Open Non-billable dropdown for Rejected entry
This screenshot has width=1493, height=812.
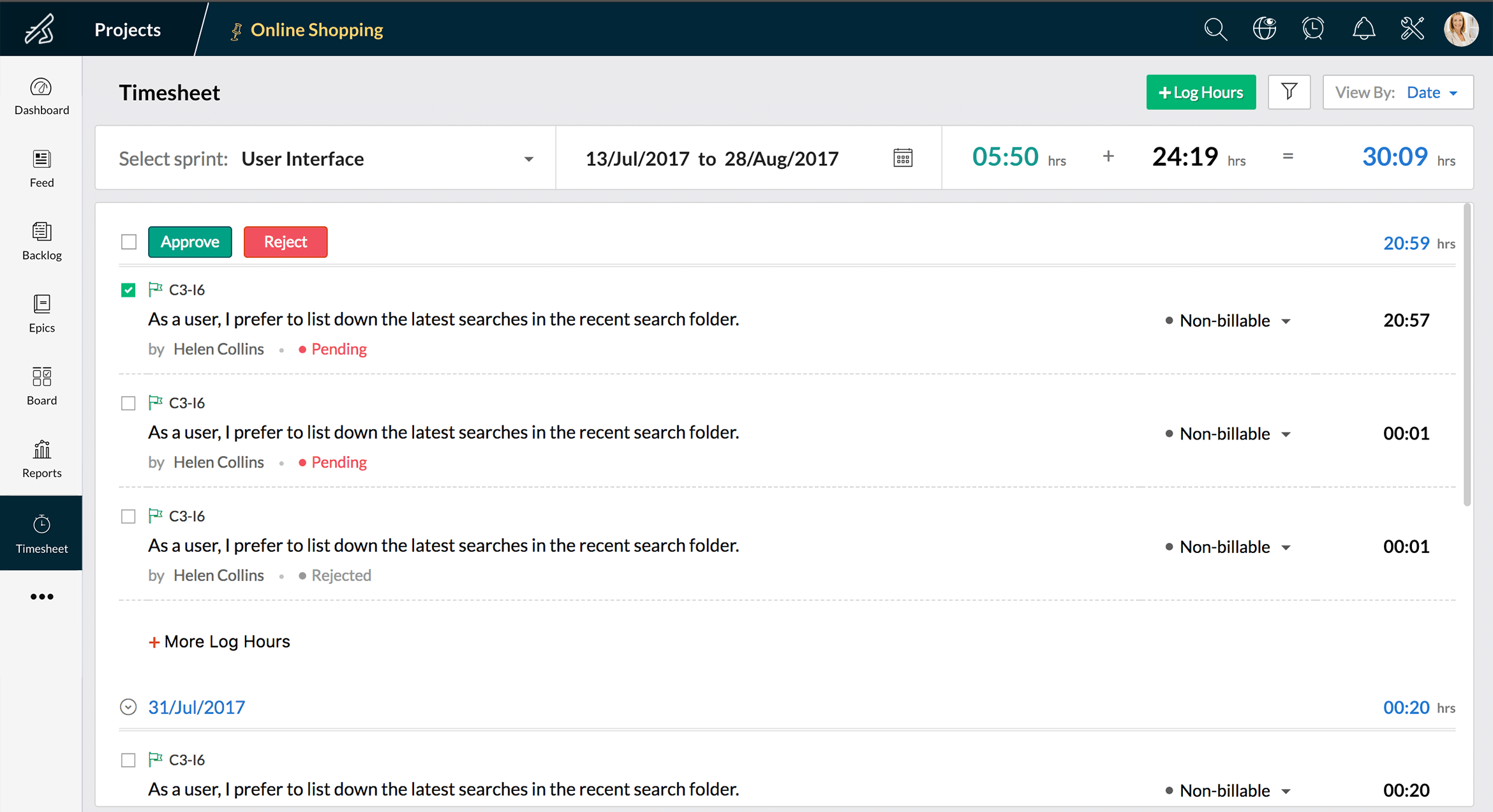click(x=1228, y=547)
